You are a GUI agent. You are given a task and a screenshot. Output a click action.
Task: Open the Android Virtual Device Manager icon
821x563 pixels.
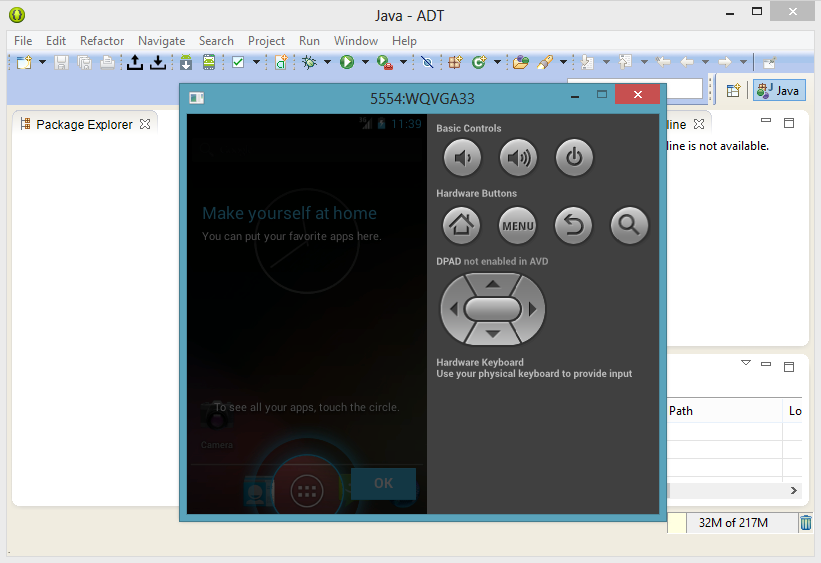[209, 62]
